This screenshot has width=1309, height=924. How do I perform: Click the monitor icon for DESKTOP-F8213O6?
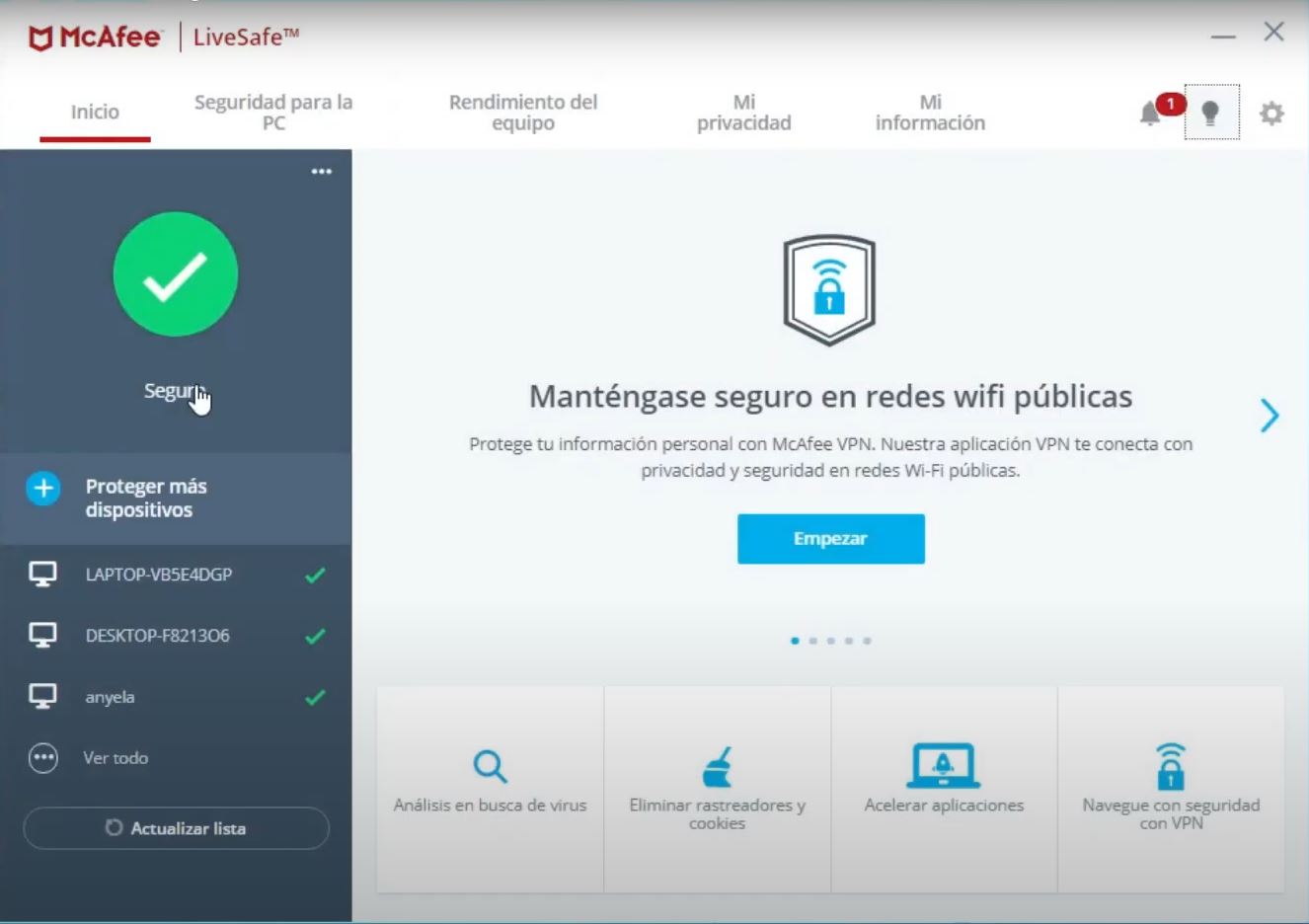coord(42,636)
